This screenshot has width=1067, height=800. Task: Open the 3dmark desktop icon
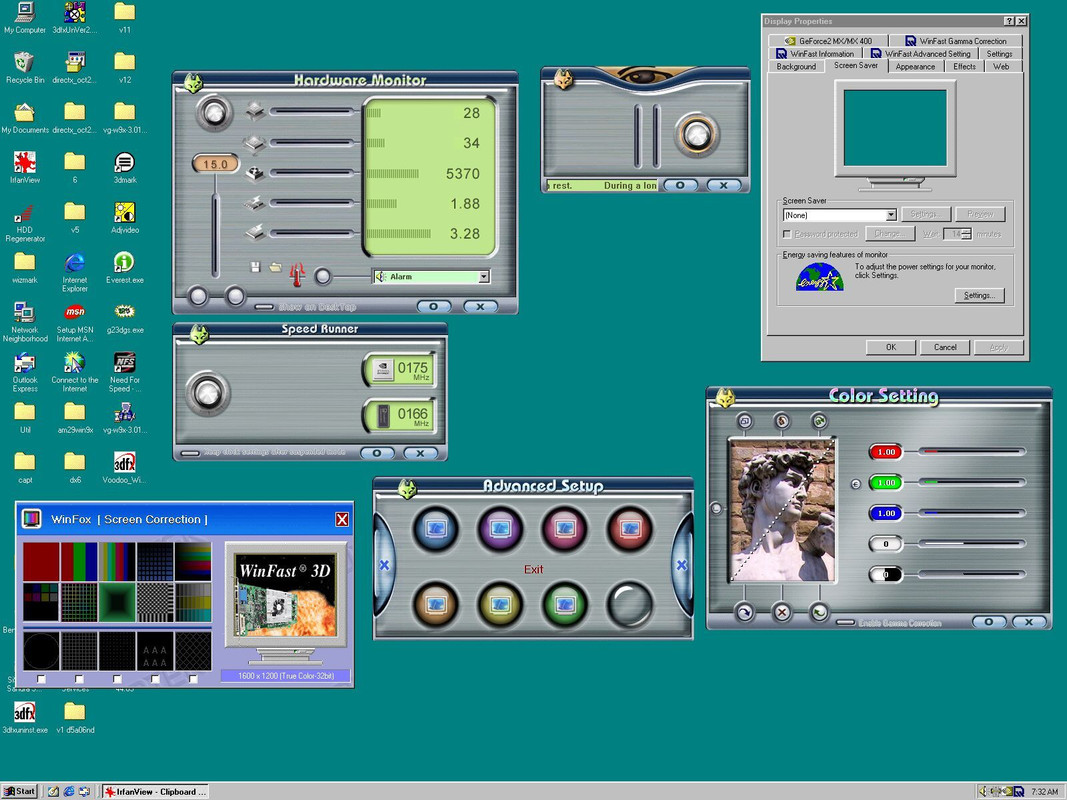coord(125,167)
